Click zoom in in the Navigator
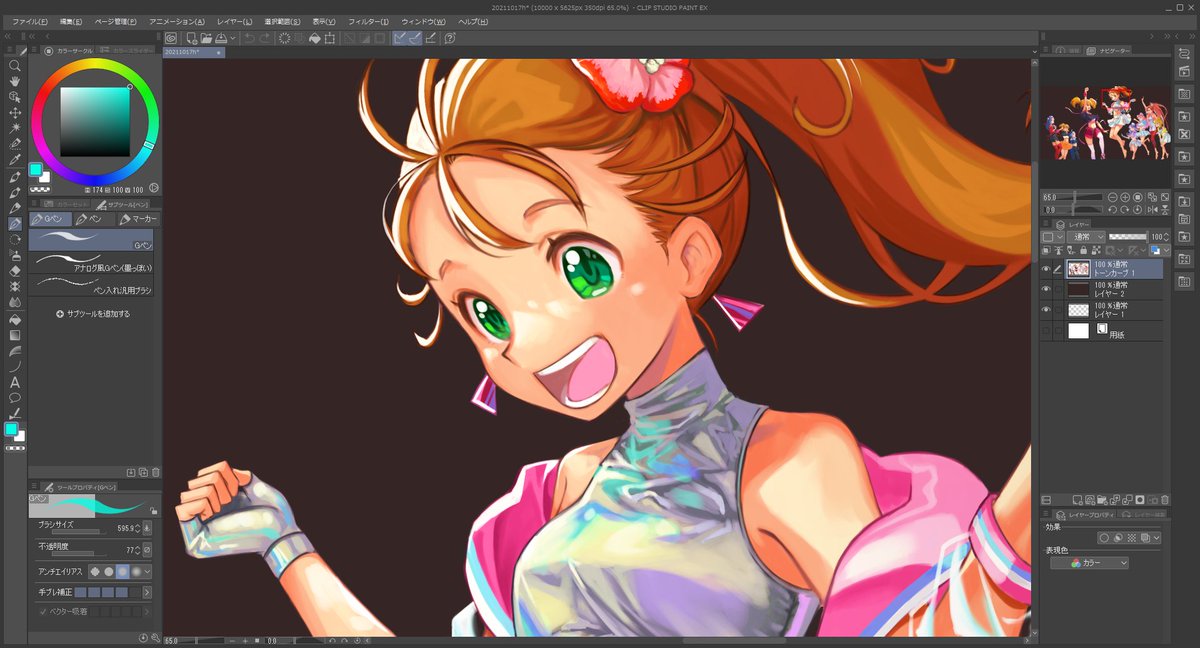The width and height of the screenshot is (1200, 648). [1125, 197]
